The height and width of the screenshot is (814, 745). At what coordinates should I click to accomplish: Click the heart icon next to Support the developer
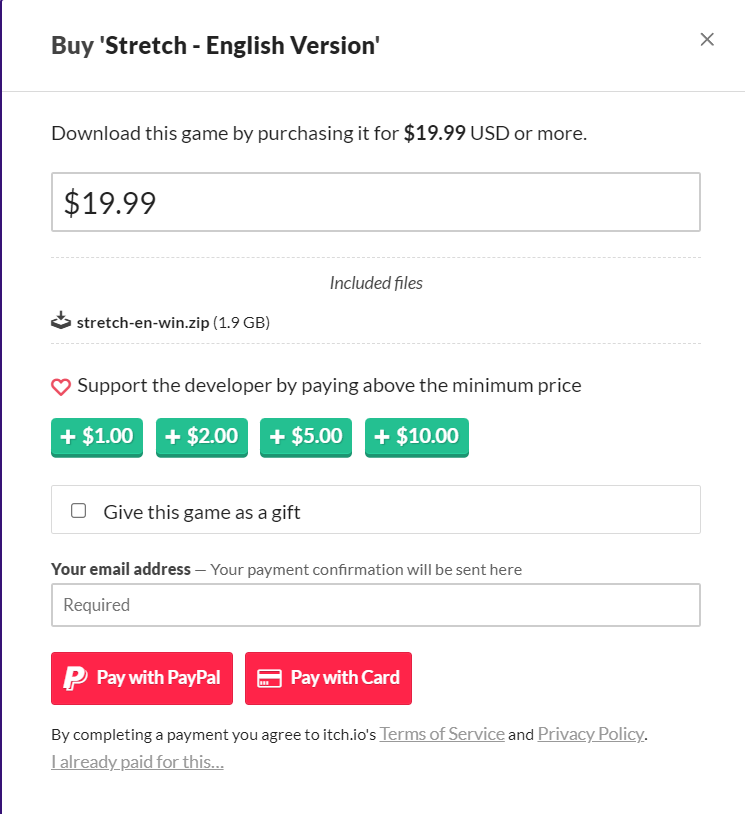click(x=61, y=387)
